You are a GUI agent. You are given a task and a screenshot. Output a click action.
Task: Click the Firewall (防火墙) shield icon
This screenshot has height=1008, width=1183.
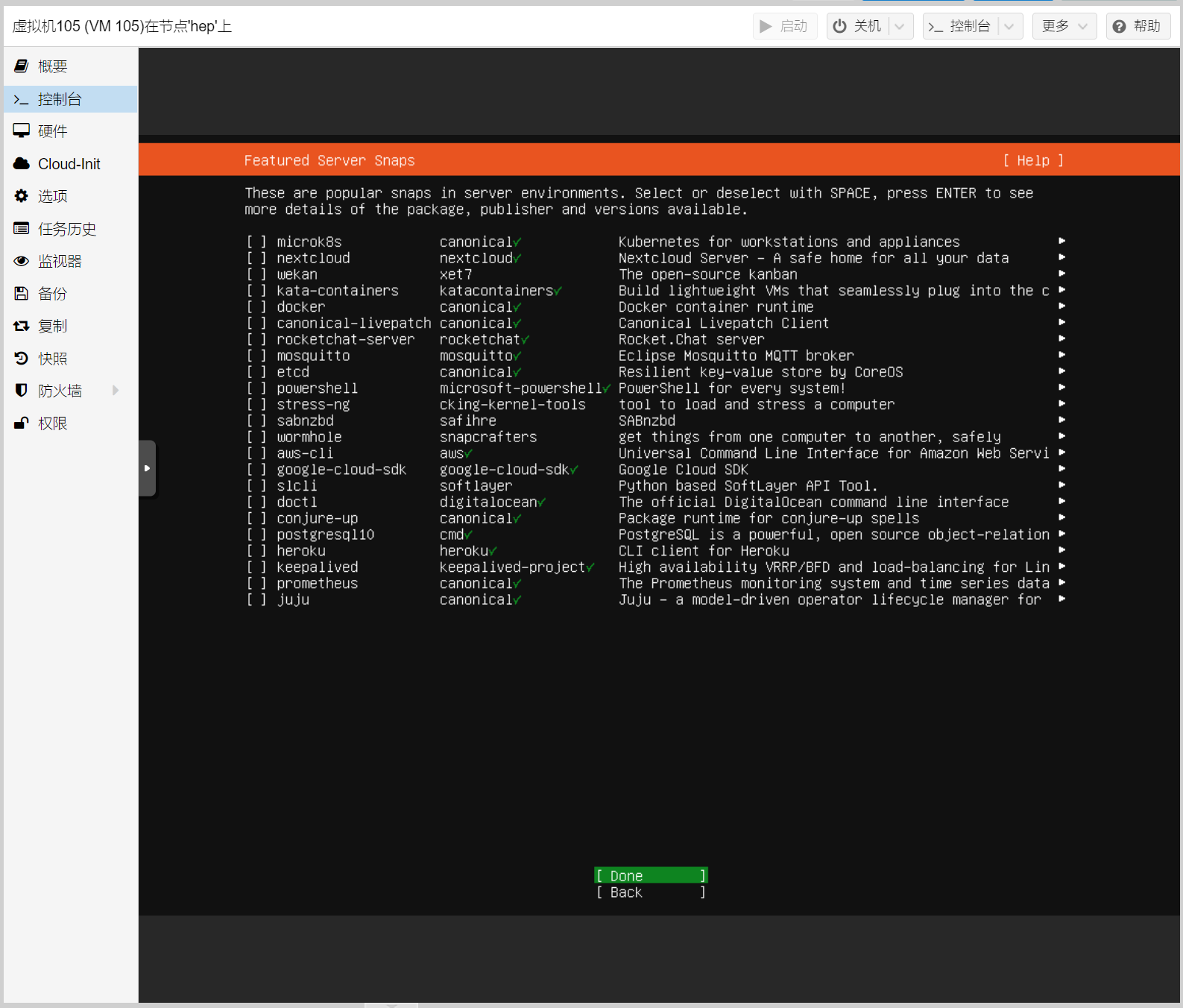[22, 391]
